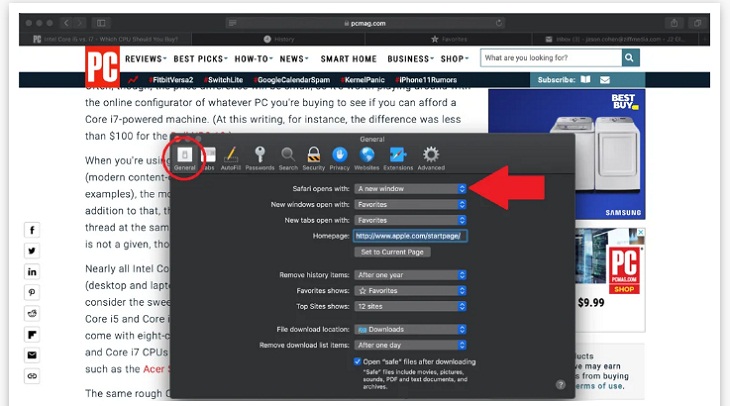Share article on Facebook
The image size is (730, 406).
coord(32,230)
